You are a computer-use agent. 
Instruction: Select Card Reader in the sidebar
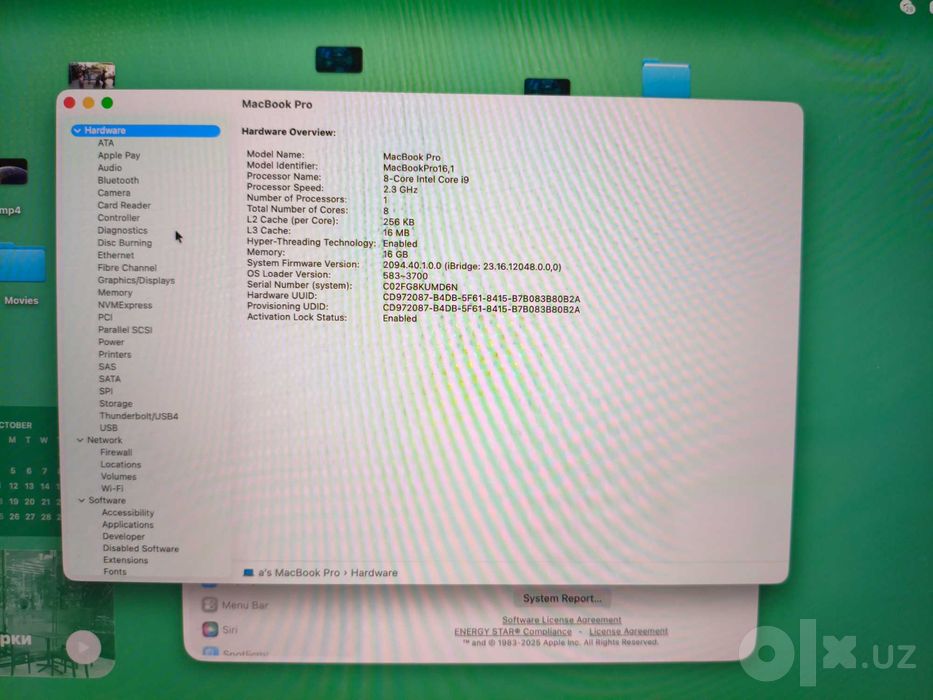coord(124,205)
